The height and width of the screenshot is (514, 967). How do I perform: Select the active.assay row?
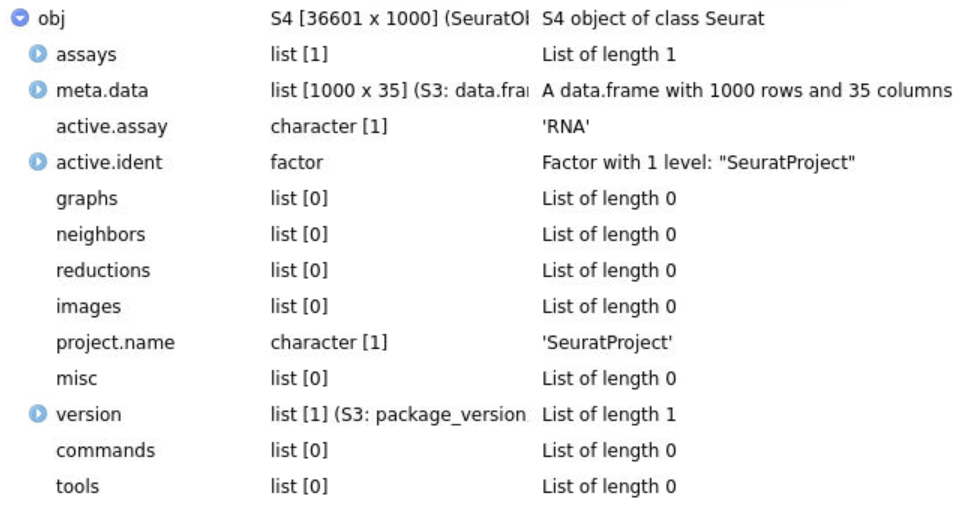pyautogui.click(x=111, y=127)
